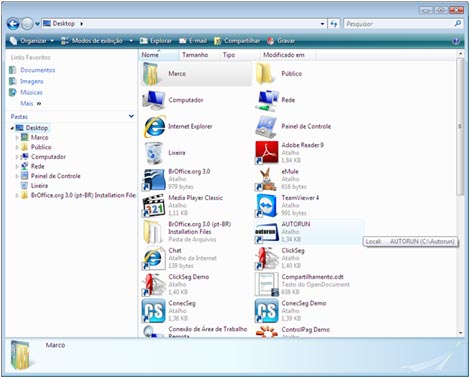The height and width of the screenshot is (378, 470).
Task: Open the Marco user folder icon
Action: [151, 74]
